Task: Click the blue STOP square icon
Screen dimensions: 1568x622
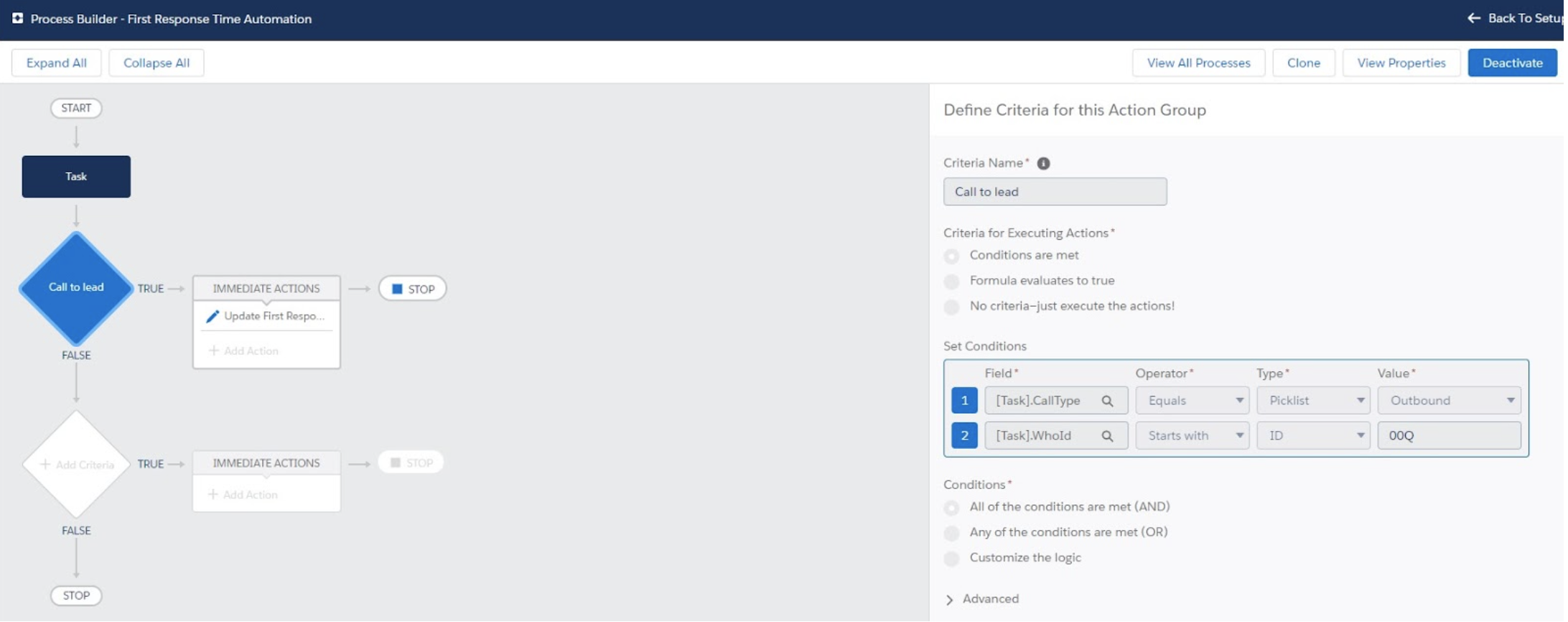Action: tap(397, 289)
